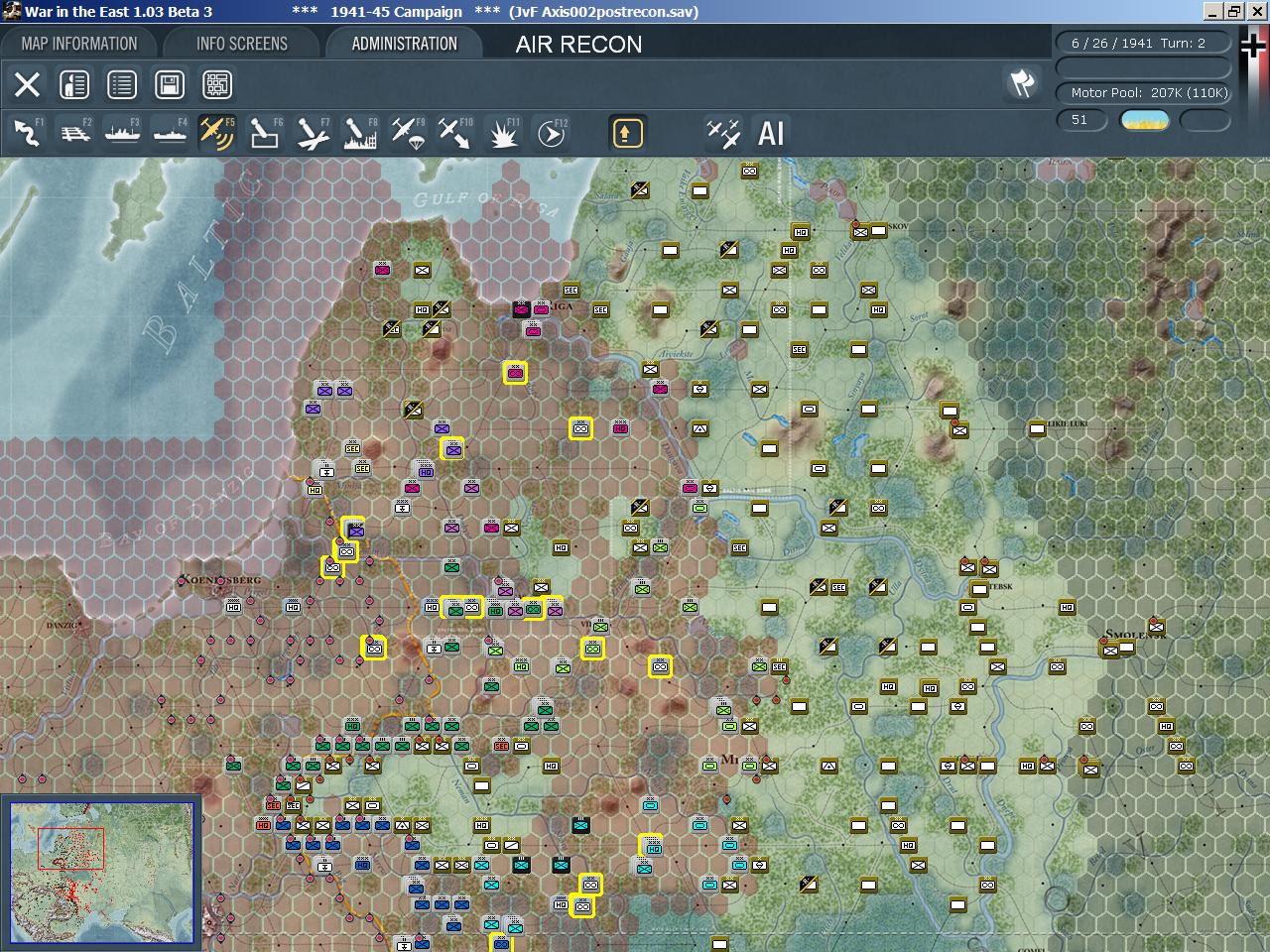Viewport: 1270px width, 952px height.
Task: Click the F12 end turn arrow icon
Action: click(x=551, y=133)
